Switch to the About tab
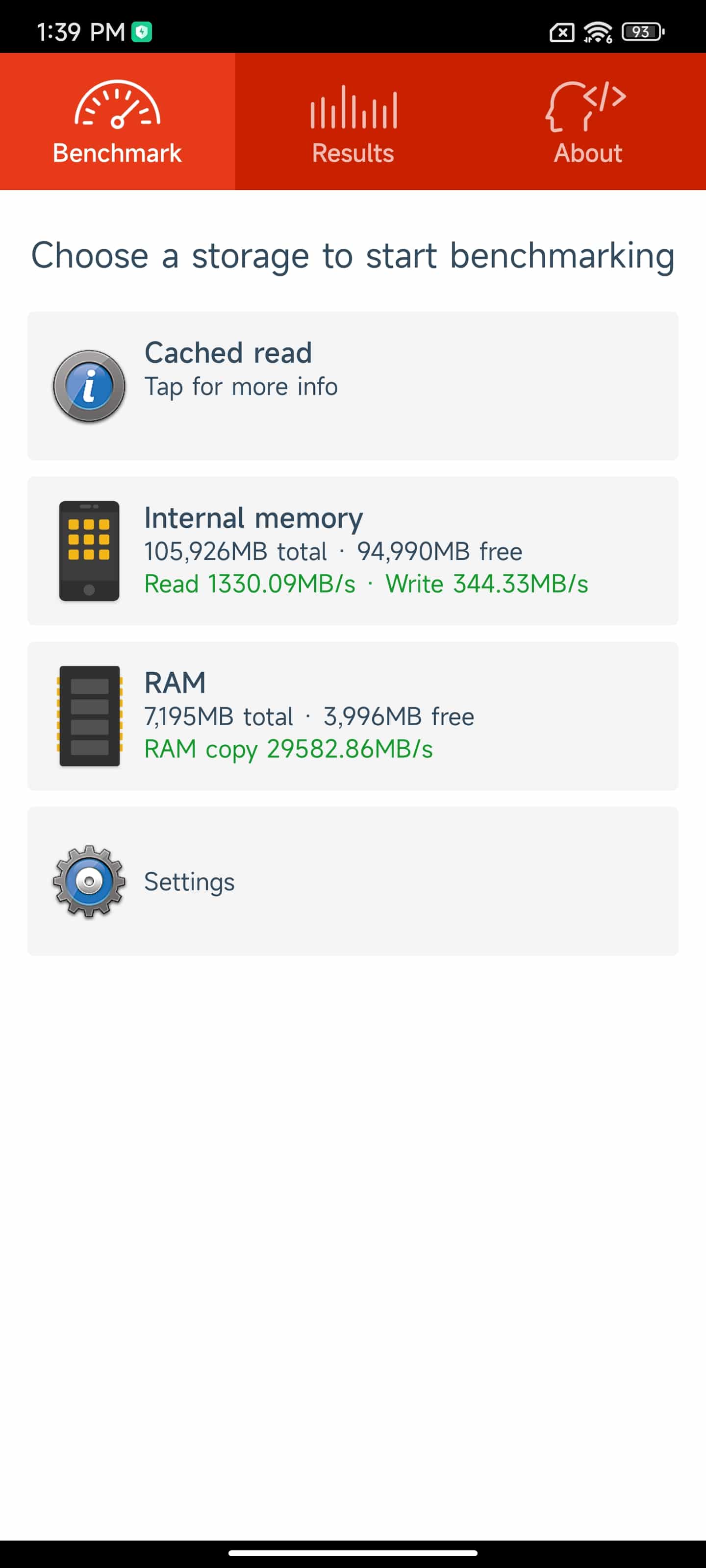 pos(588,121)
